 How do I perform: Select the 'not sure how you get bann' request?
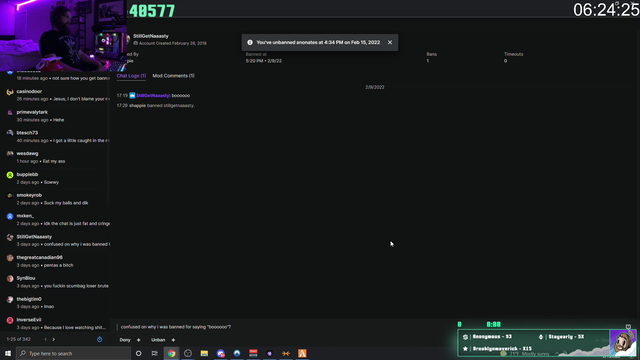[x=55, y=76]
